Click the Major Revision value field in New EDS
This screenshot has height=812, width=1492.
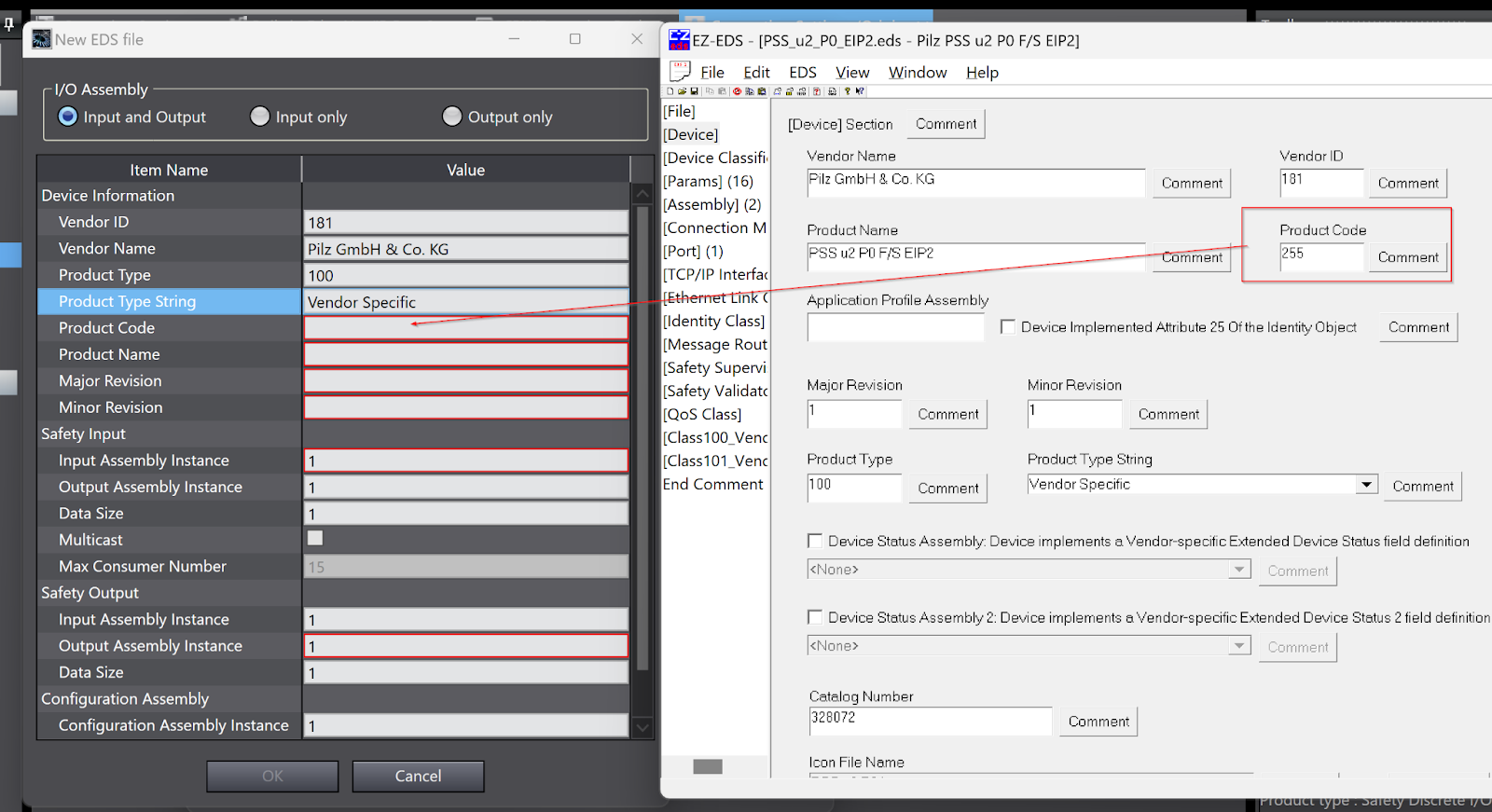(x=466, y=381)
